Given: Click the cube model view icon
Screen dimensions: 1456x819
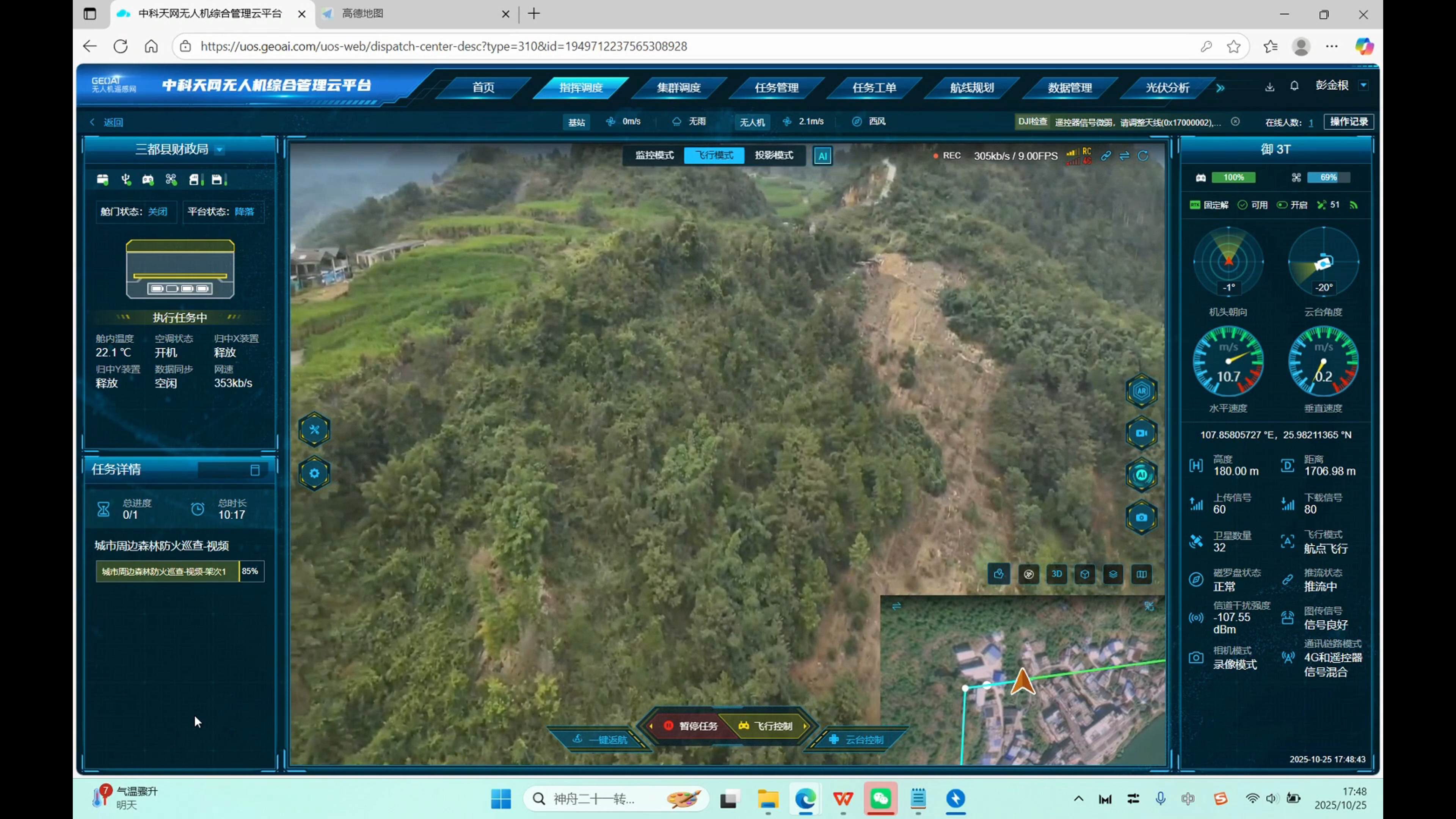Looking at the screenshot, I should [x=1085, y=574].
